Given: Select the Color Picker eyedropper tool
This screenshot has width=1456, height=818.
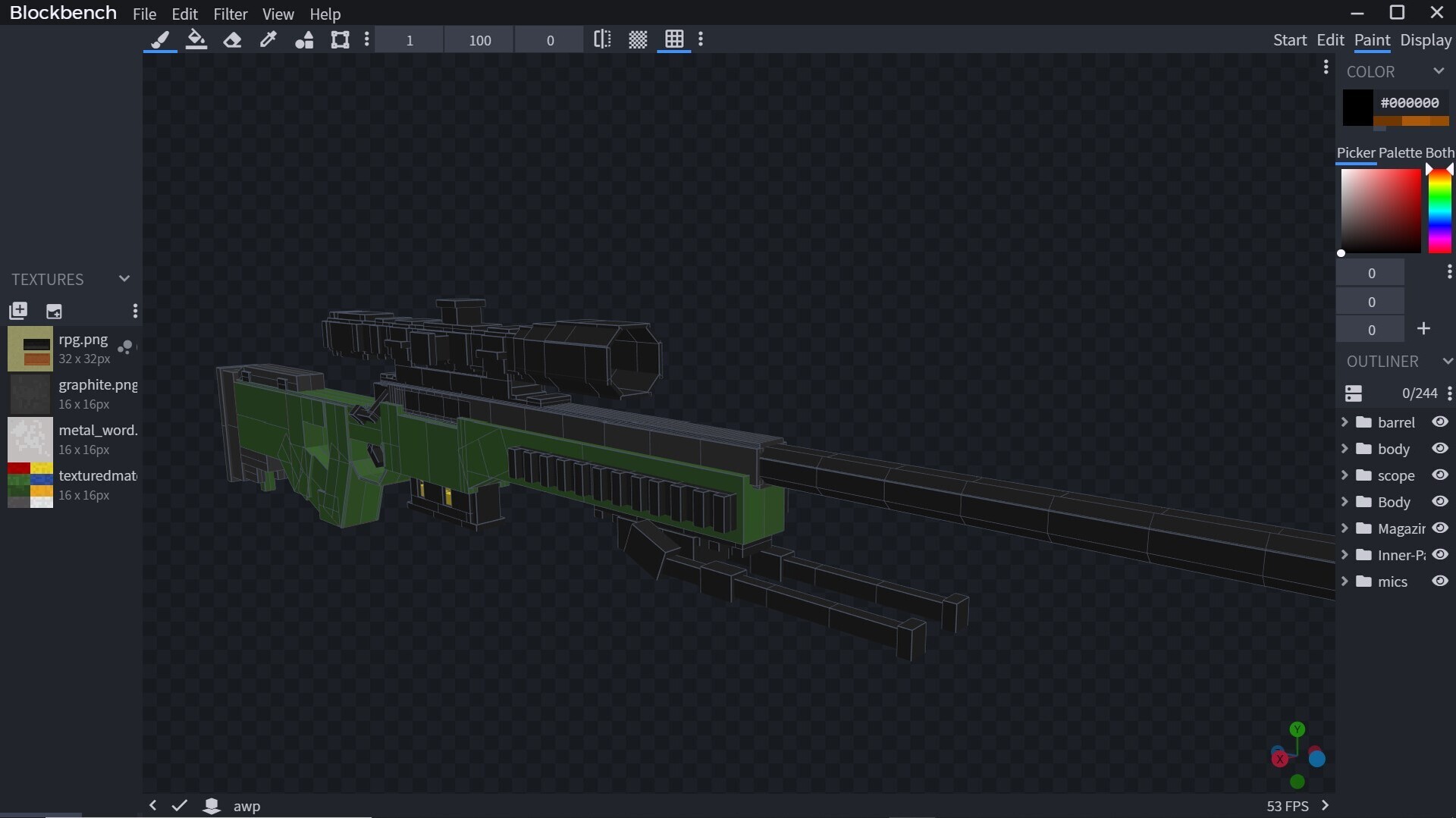Looking at the screenshot, I should click(x=268, y=39).
